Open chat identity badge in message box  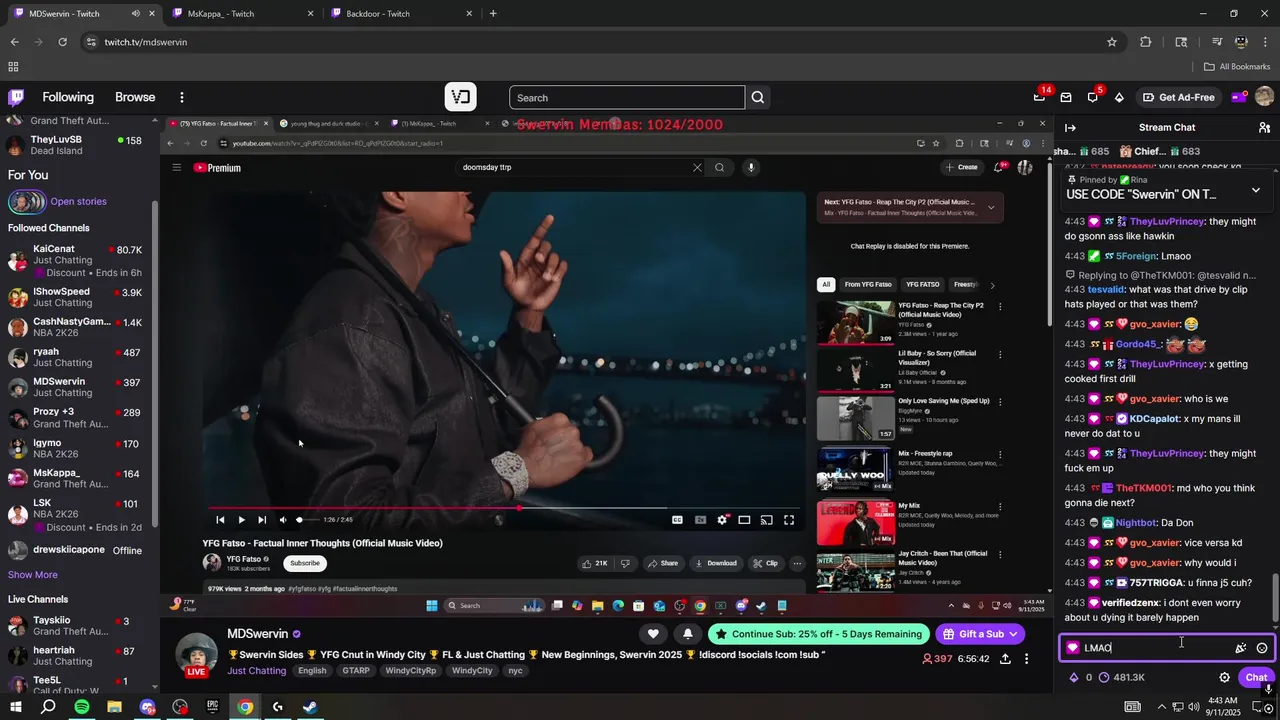click(1073, 648)
